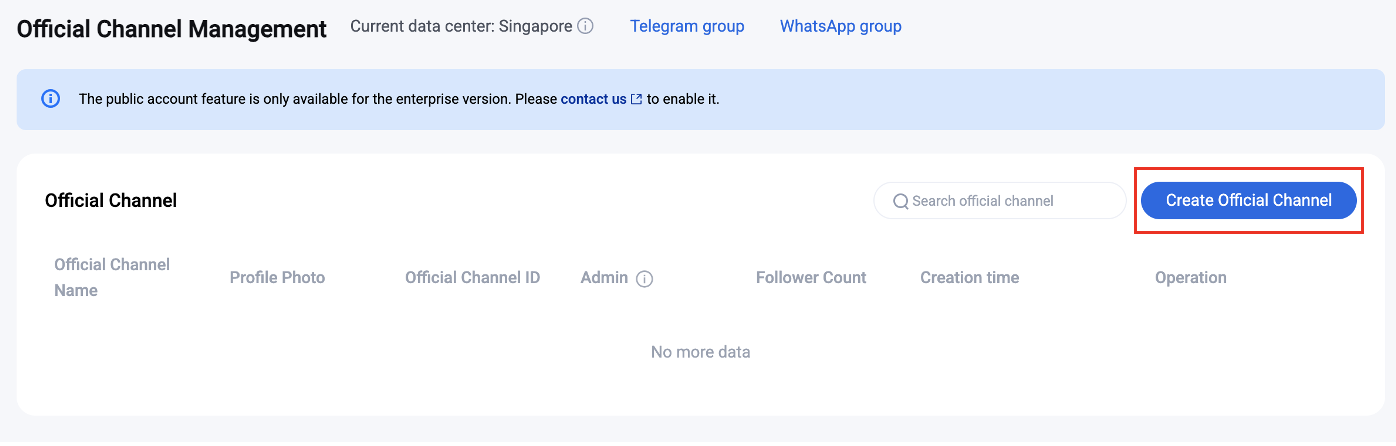
Task: Click the blue info icon in the banner
Action: point(50,99)
